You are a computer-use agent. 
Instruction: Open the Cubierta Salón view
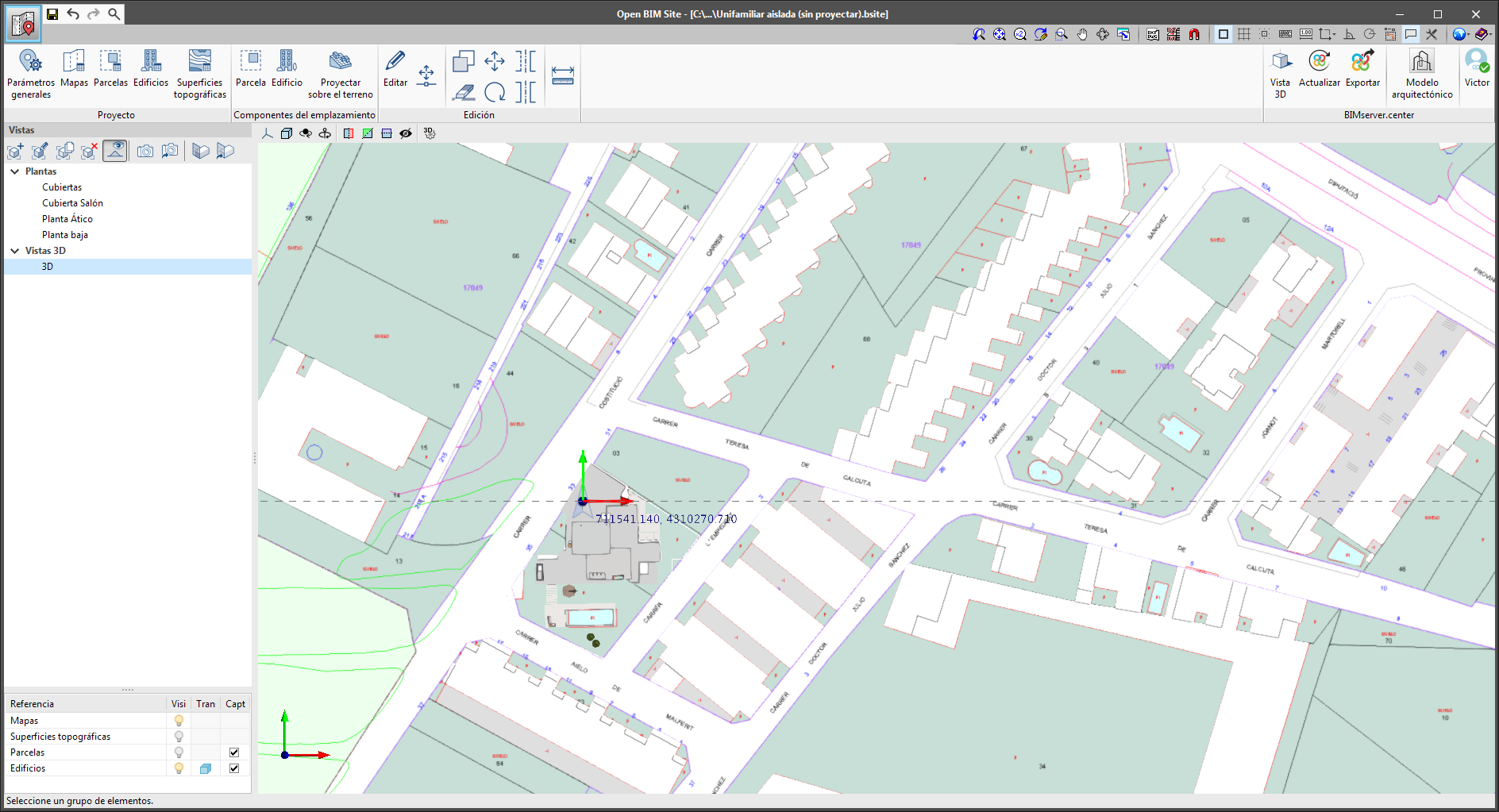pos(72,203)
